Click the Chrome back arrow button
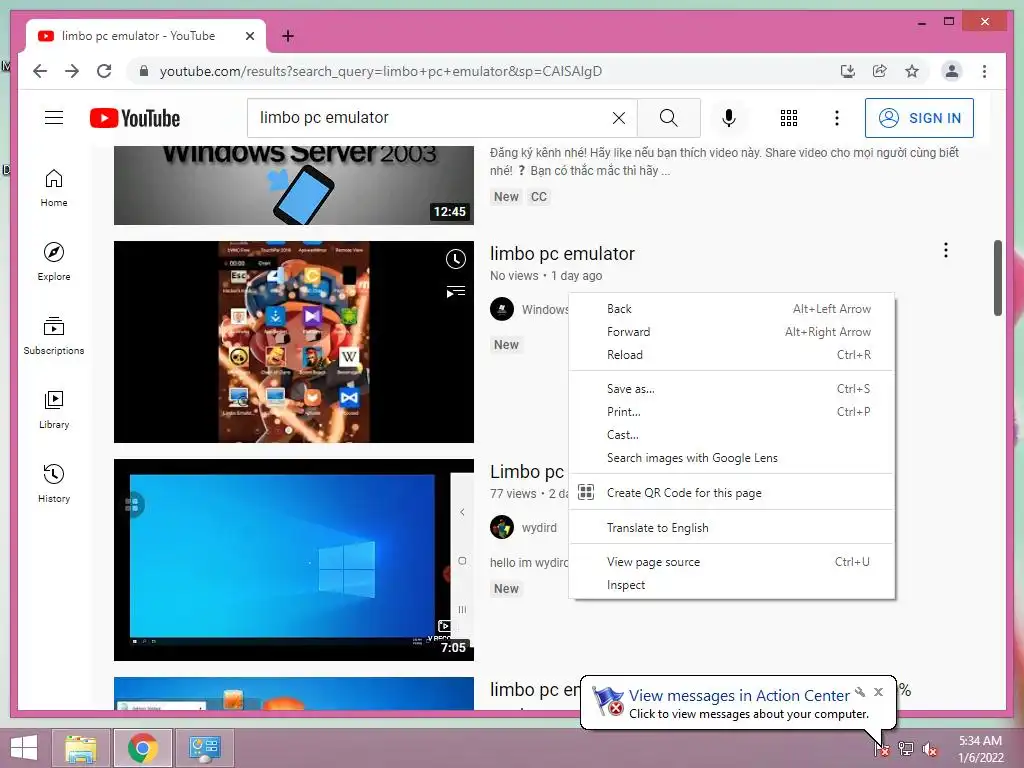 [40, 71]
